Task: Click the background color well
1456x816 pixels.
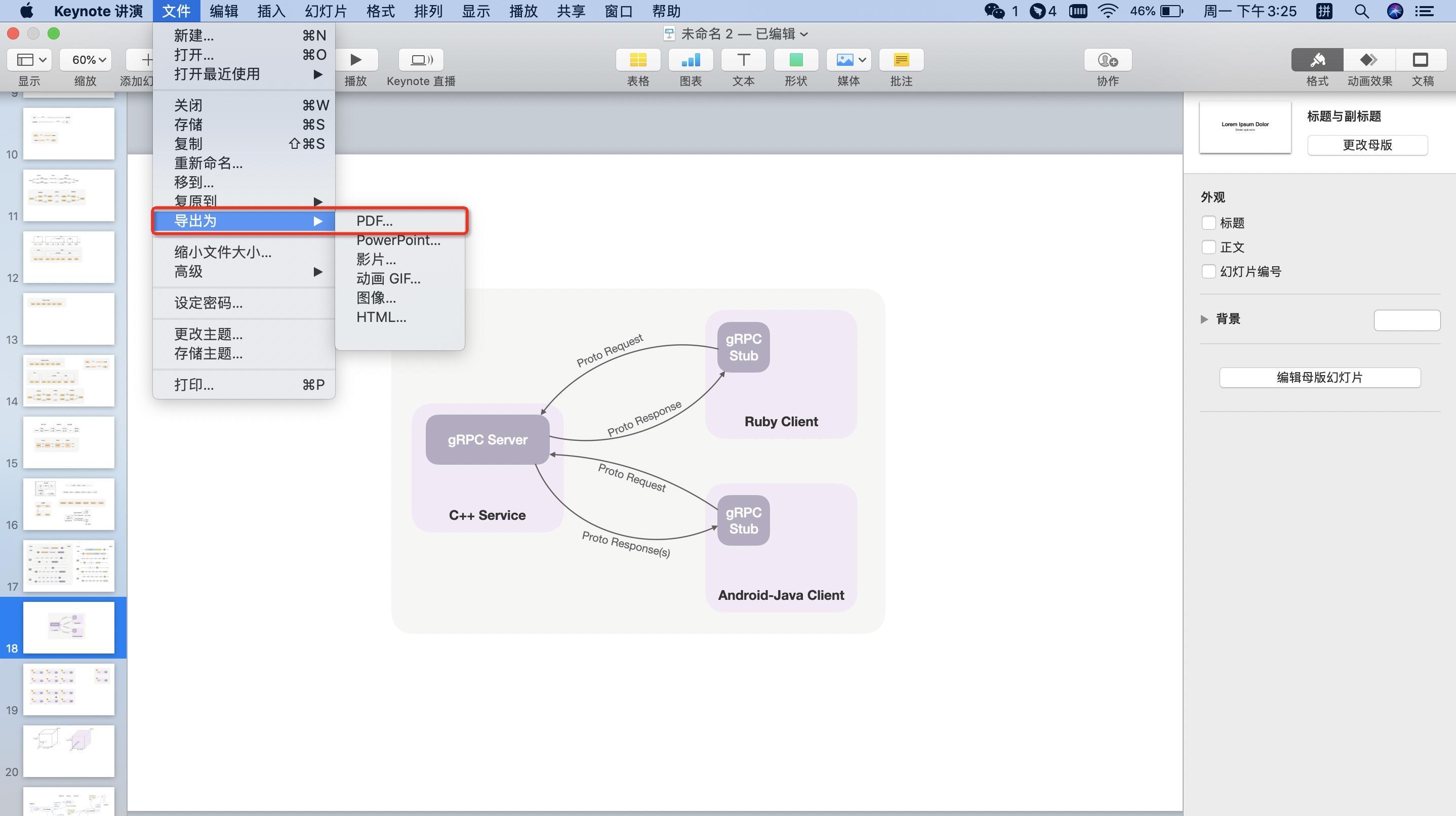Action: (x=1407, y=320)
